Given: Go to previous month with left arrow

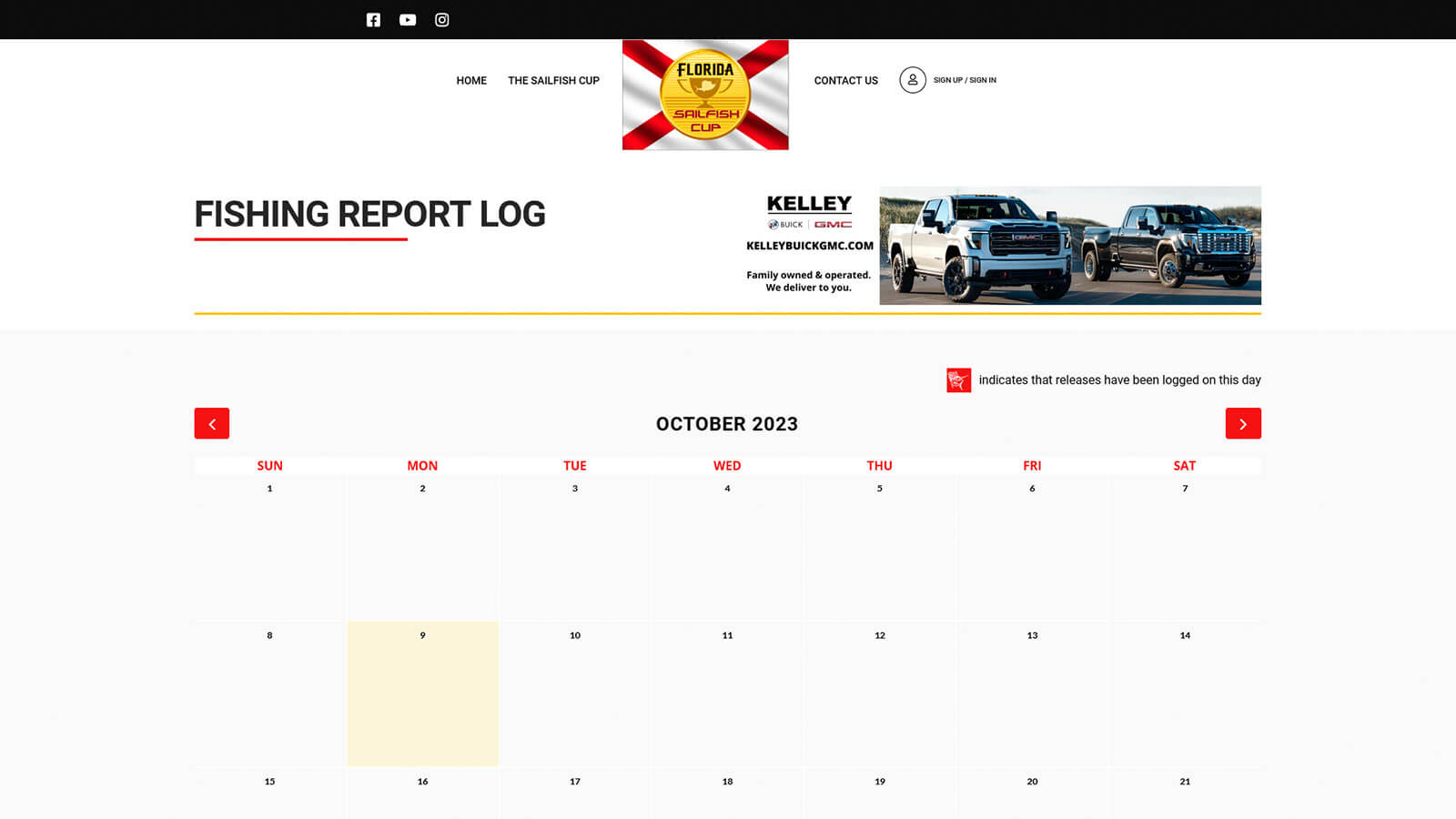Looking at the screenshot, I should click(212, 423).
